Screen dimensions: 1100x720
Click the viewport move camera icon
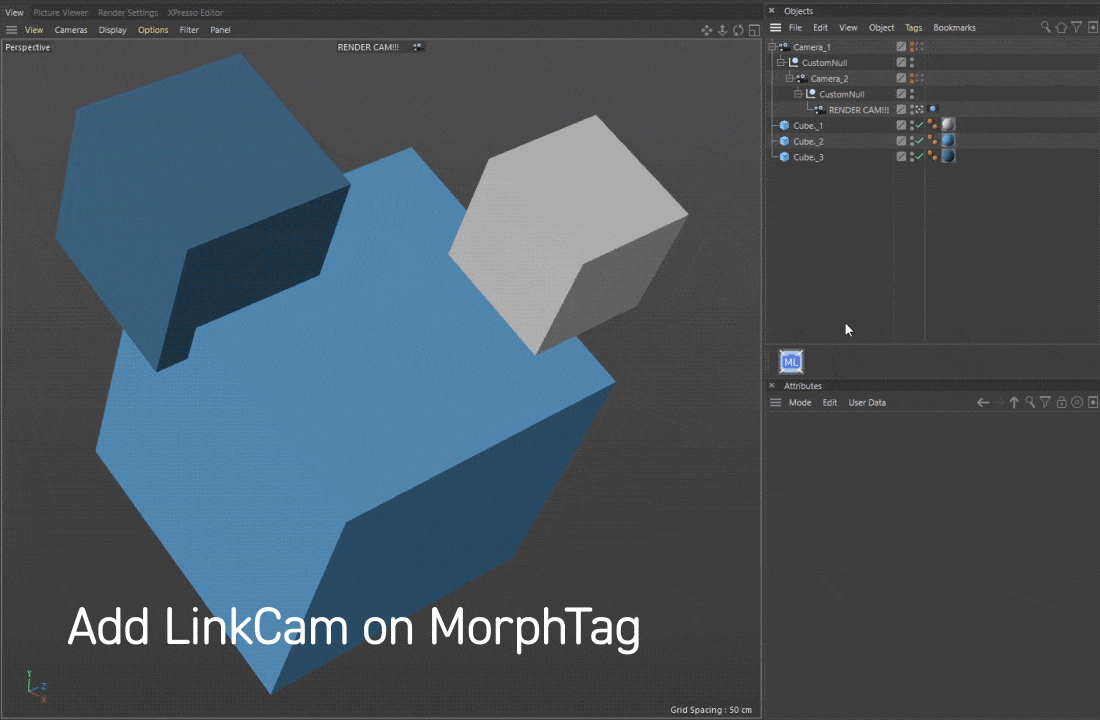click(706, 30)
